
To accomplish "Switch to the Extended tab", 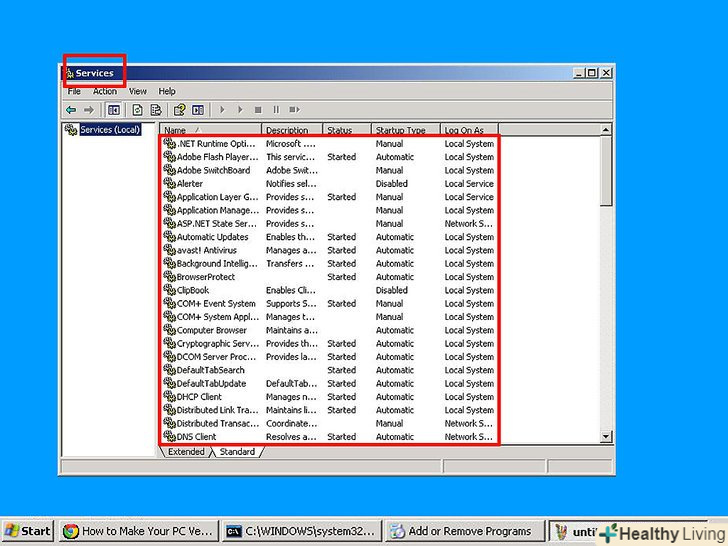I will pyautogui.click(x=186, y=452).
